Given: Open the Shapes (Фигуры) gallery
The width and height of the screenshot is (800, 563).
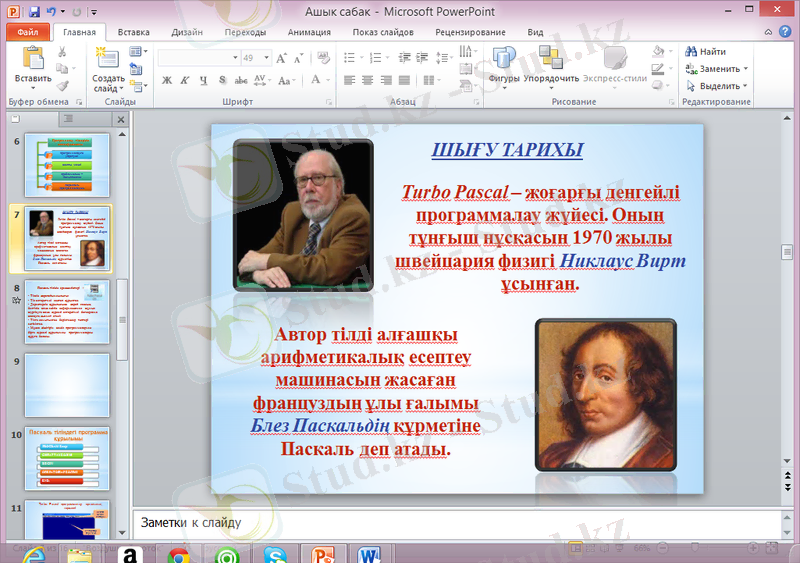Looking at the screenshot, I should (x=503, y=59).
